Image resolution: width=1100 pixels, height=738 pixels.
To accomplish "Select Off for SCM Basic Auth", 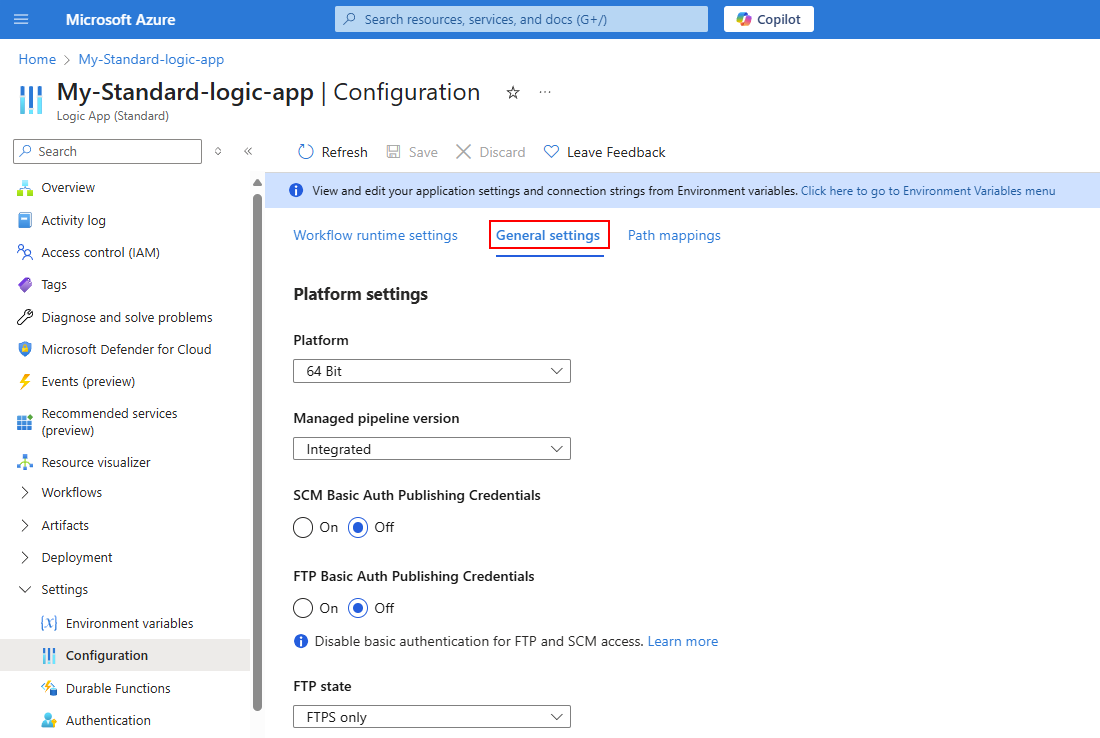I will point(358,527).
